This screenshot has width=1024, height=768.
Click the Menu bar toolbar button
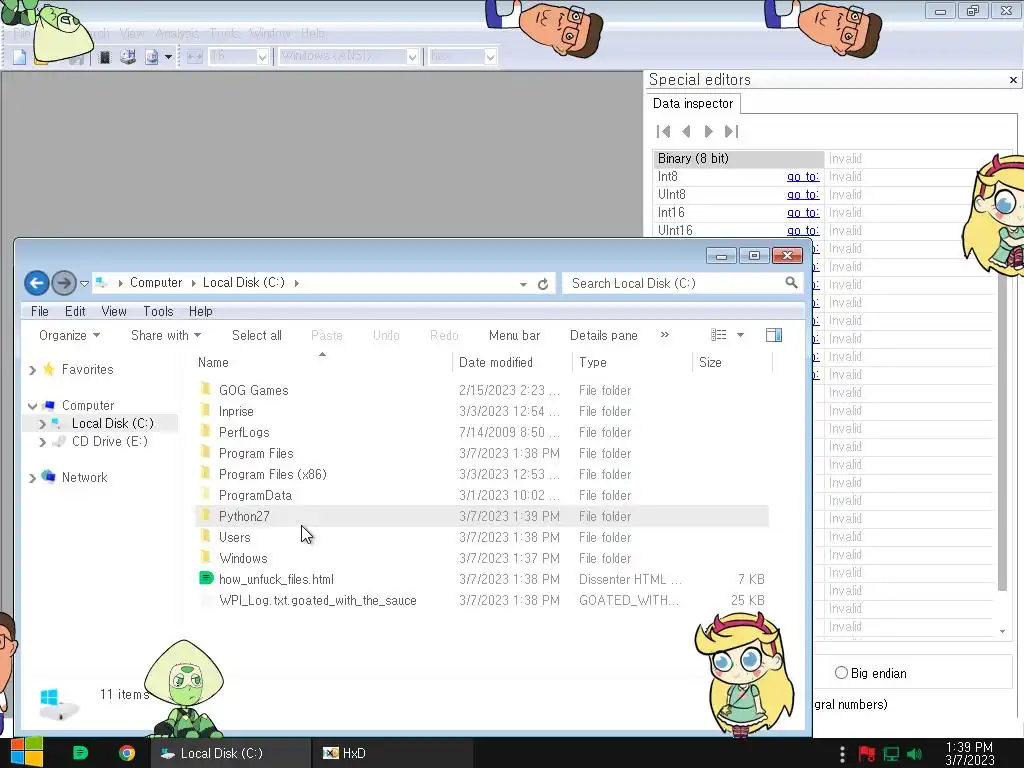tap(514, 335)
